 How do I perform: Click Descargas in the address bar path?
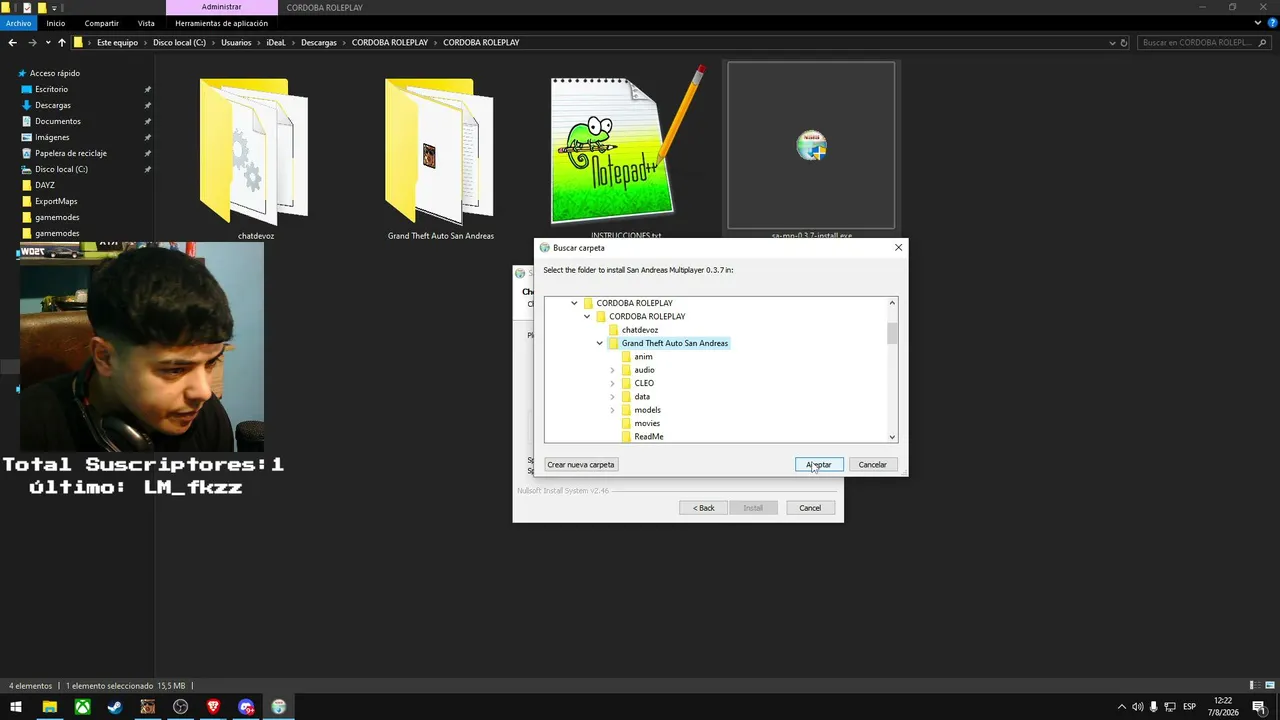(319, 43)
